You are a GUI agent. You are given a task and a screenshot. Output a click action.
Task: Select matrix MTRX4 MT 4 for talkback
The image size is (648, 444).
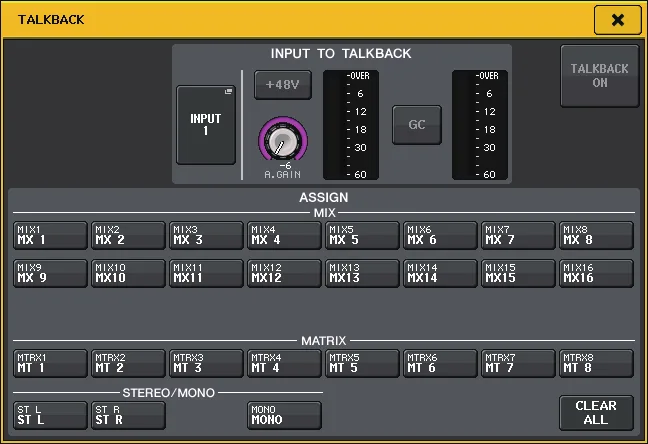(284, 363)
